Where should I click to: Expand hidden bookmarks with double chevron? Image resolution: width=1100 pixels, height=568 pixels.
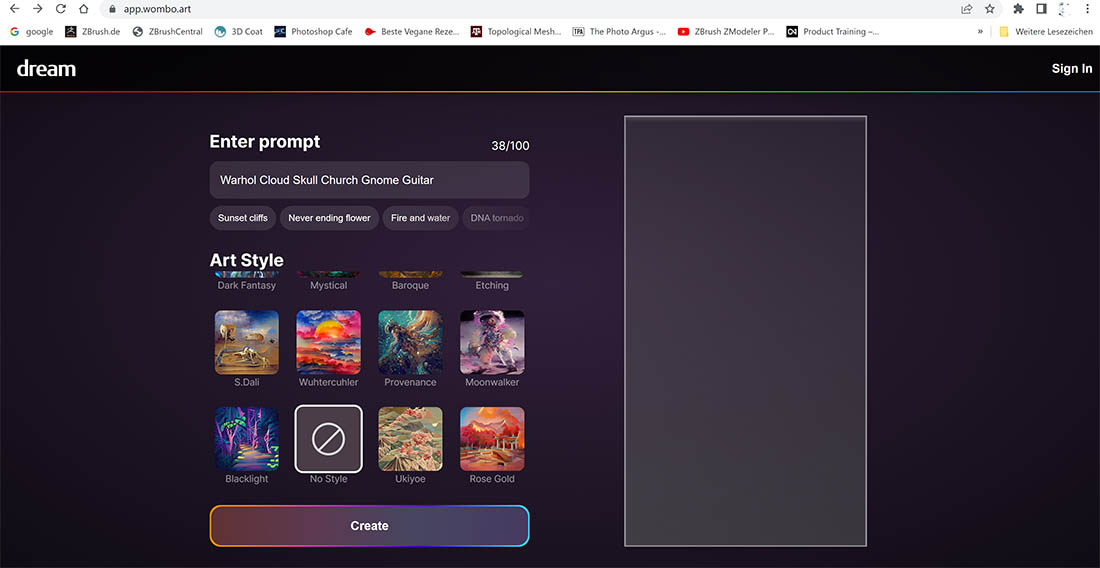click(x=980, y=32)
